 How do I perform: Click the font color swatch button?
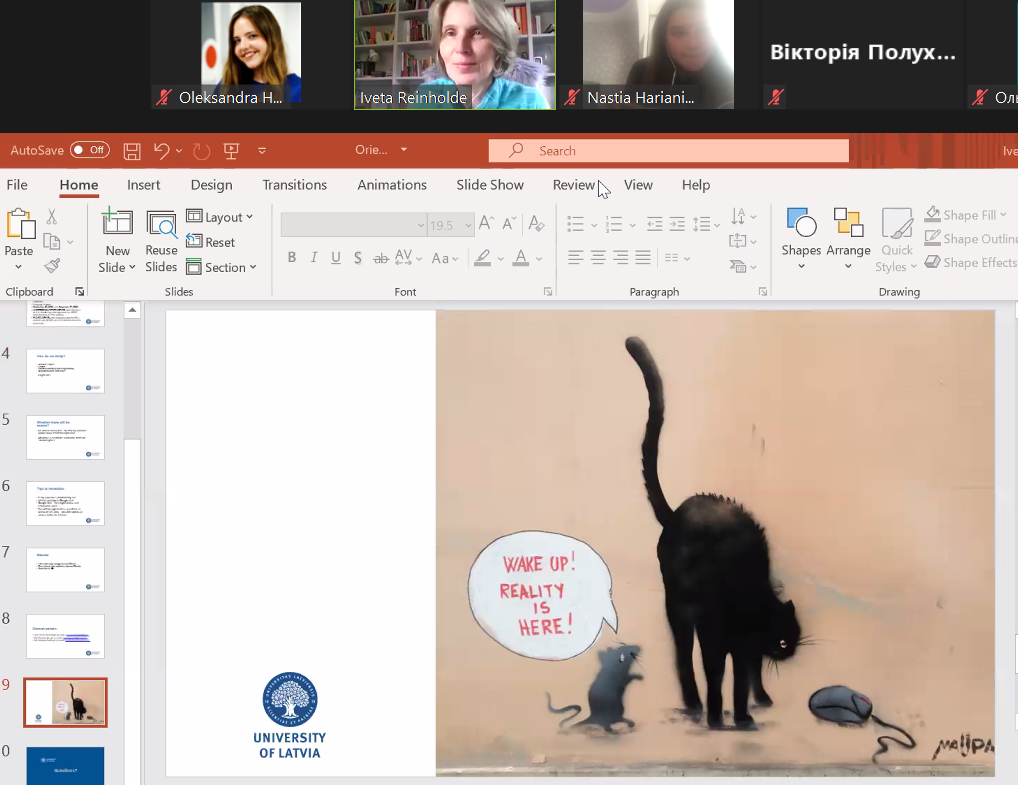[520, 258]
